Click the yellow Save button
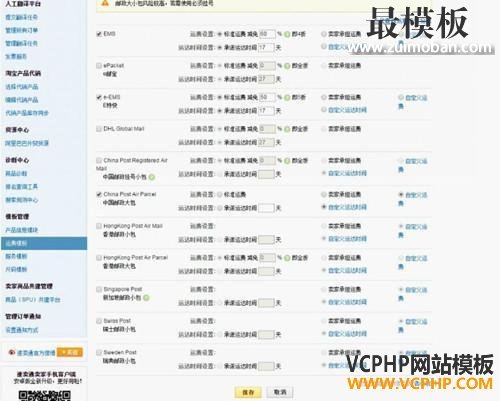The height and width of the screenshot is (401, 500). pos(248,392)
